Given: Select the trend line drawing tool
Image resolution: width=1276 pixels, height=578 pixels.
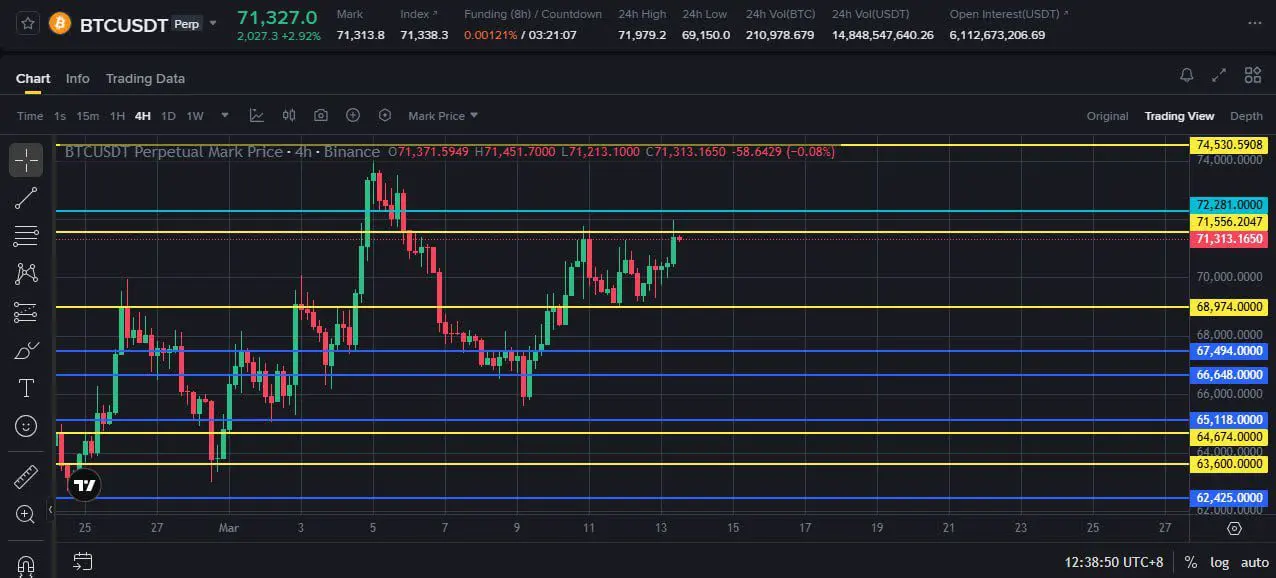Looking at the screenshot, I should tap(26, 198).
